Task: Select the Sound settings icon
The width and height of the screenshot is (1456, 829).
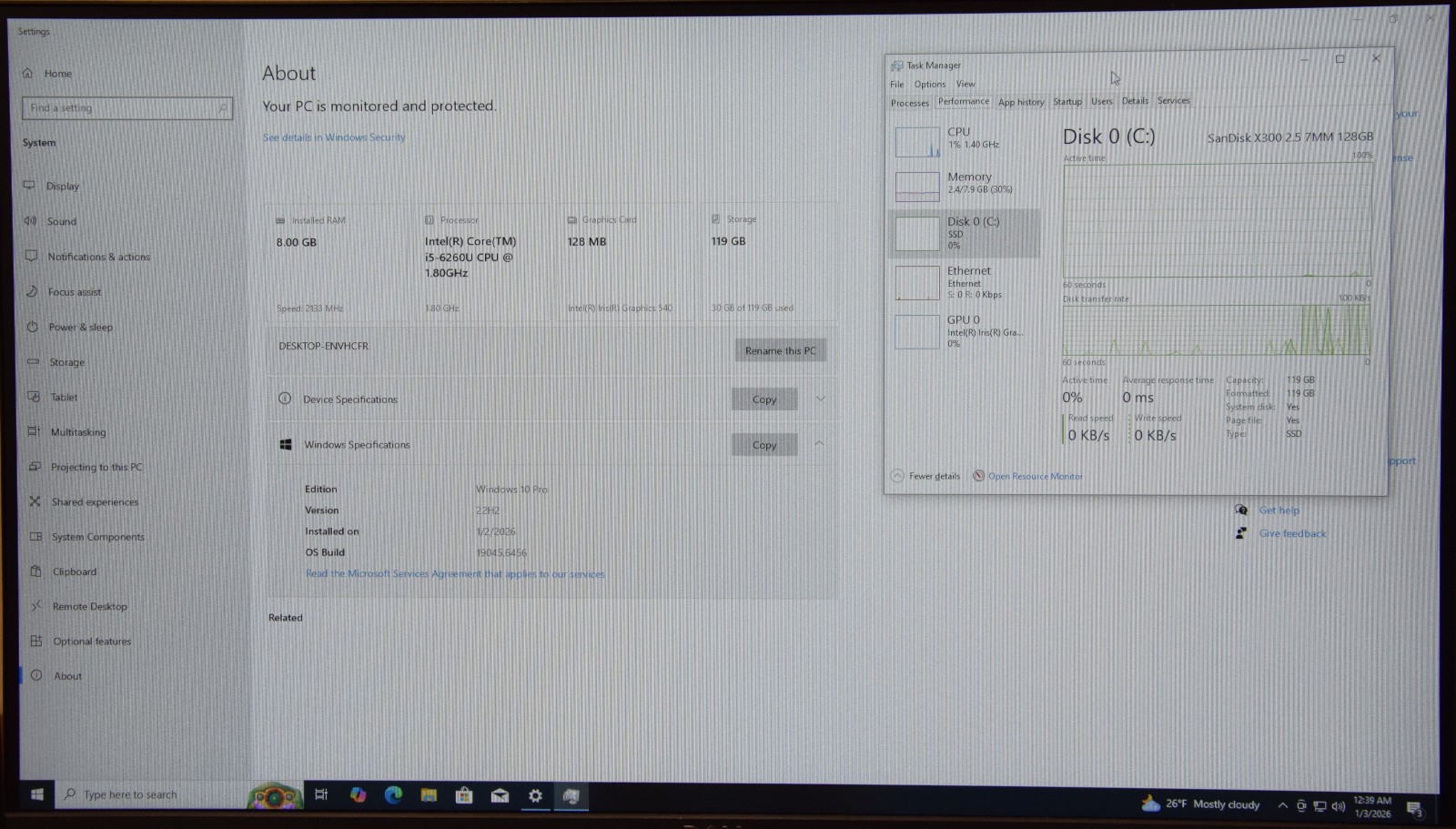Action: [30, 221]
